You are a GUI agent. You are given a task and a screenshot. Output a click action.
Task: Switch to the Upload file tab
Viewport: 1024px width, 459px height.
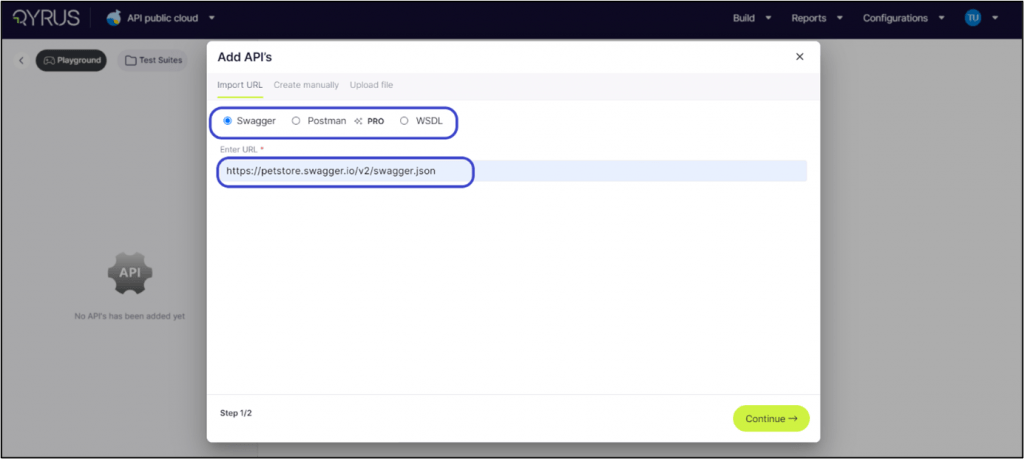coord(371,85)
